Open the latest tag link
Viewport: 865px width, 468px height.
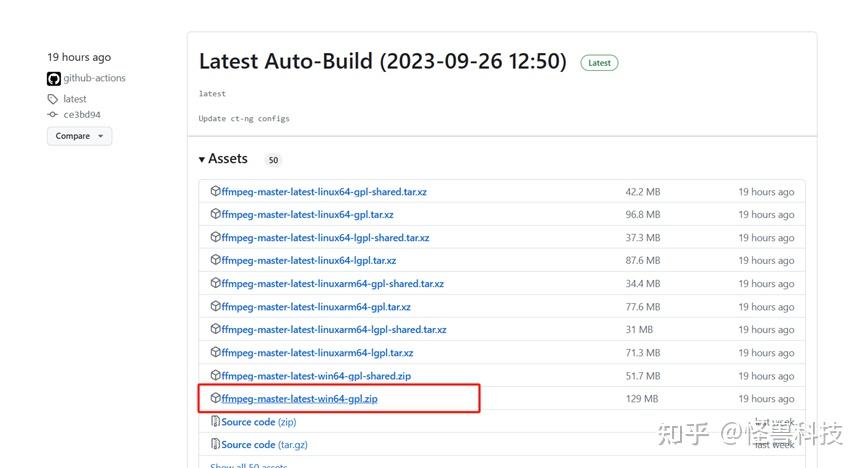pos(75,99)
